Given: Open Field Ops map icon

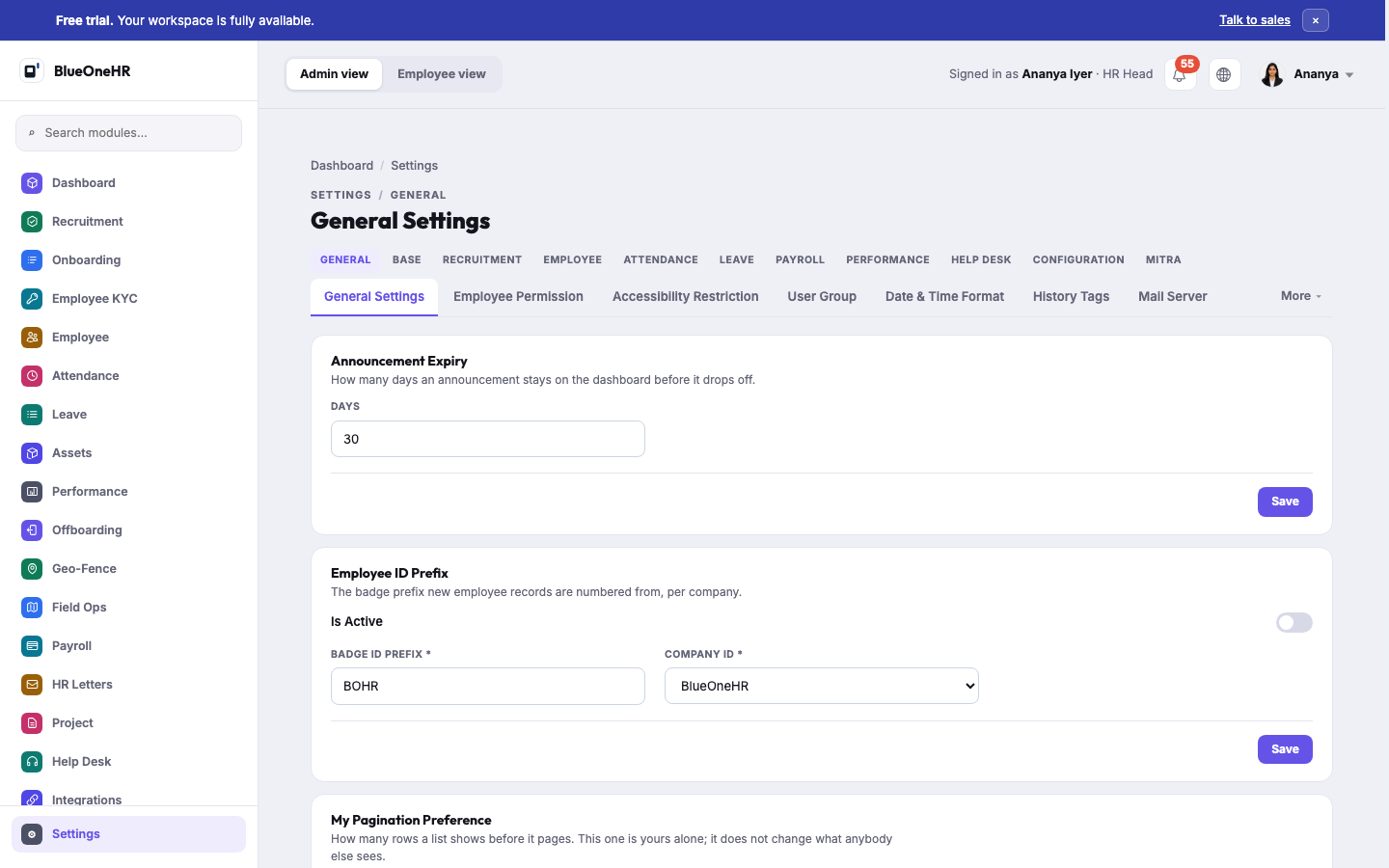Looking at the screenshot, I should 32,608.
